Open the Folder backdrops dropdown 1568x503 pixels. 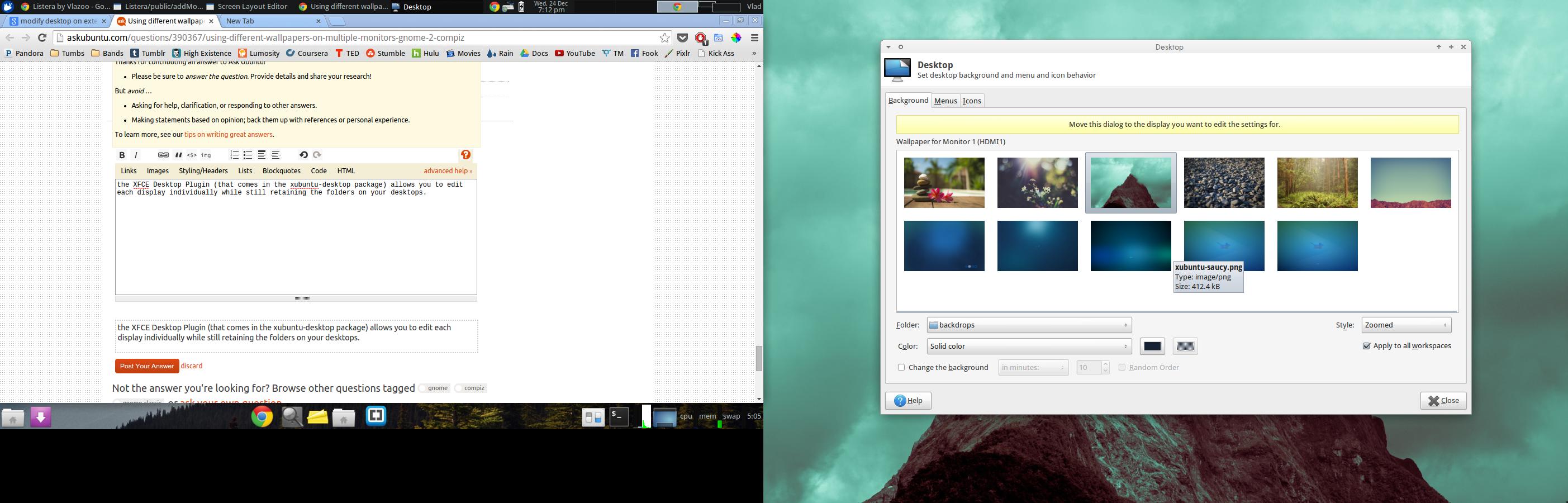[x=1029, y=325]
